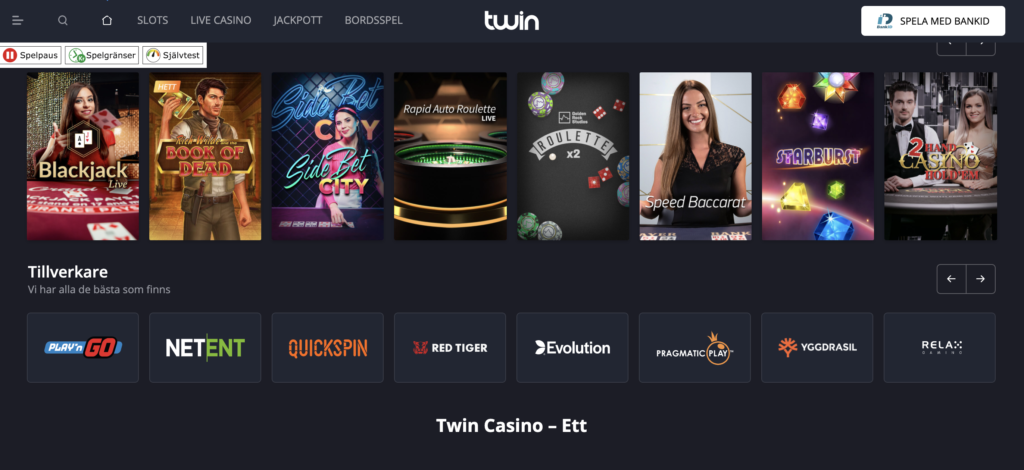This screenshot has width=1024, height=470.
Task: Go to Live Casino section
Action: [221, 20]
